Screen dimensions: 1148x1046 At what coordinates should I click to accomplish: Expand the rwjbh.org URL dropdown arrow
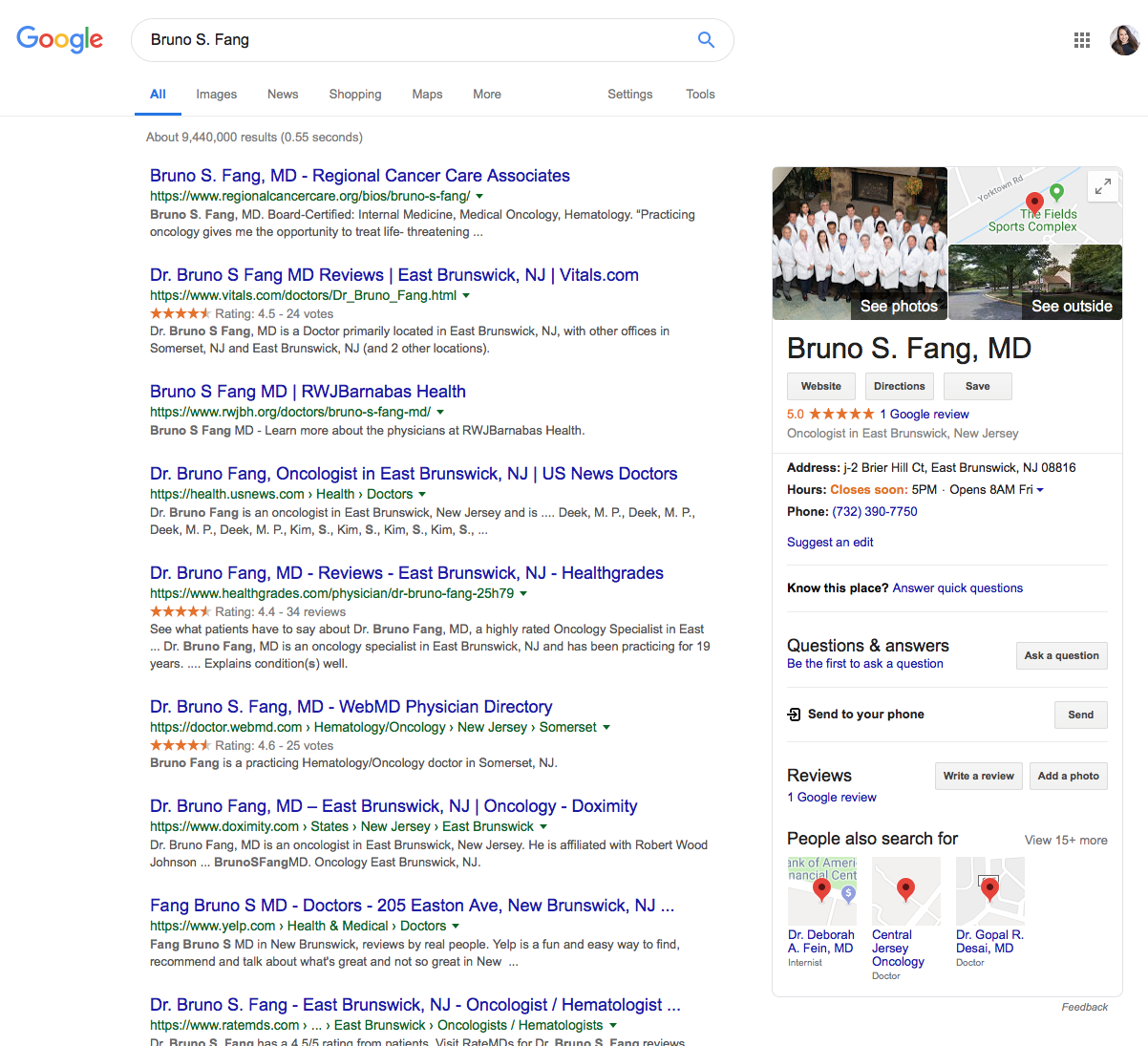[x=440, y=412]
